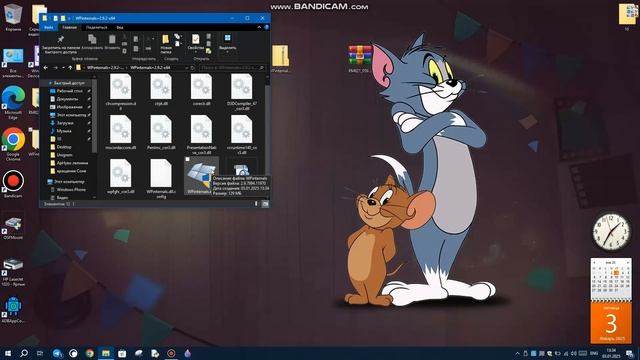This screenshot has height=360, width=640.
Task: Select mscordaccore.dll file
Action: pos(120,133)
